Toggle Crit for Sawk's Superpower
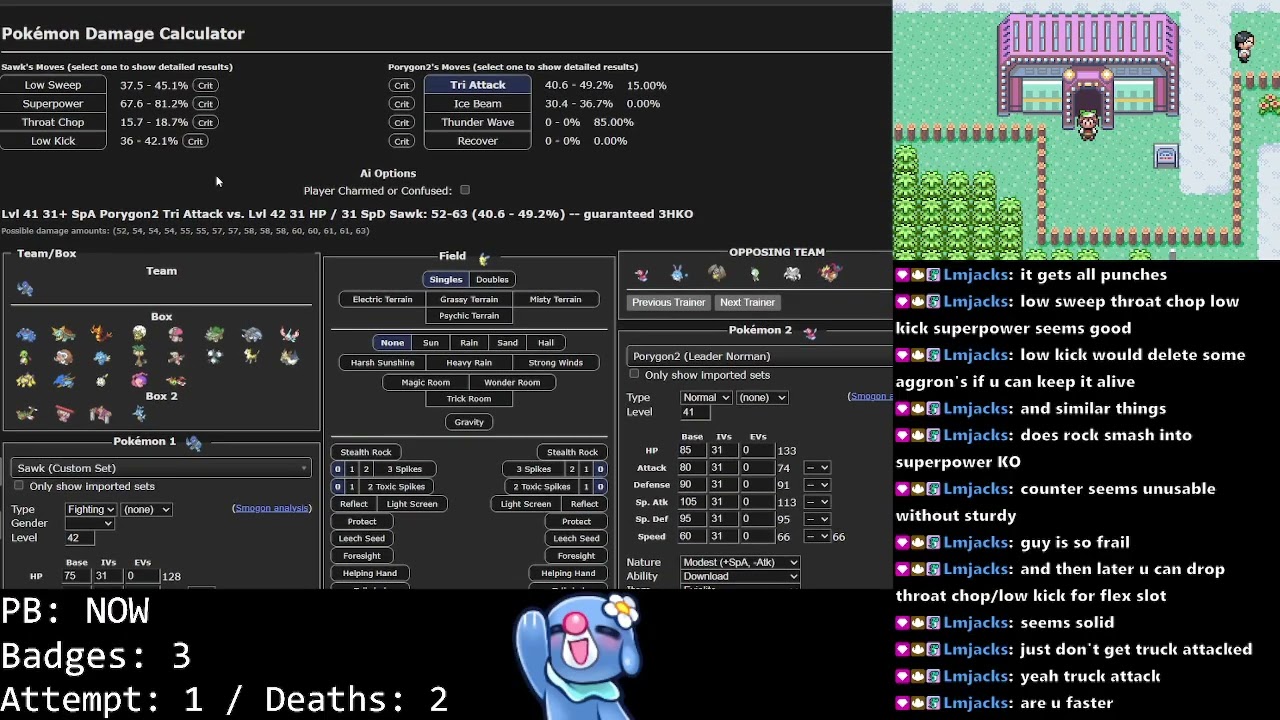The width and height of the screenshot is (1280, 720). 205,104
